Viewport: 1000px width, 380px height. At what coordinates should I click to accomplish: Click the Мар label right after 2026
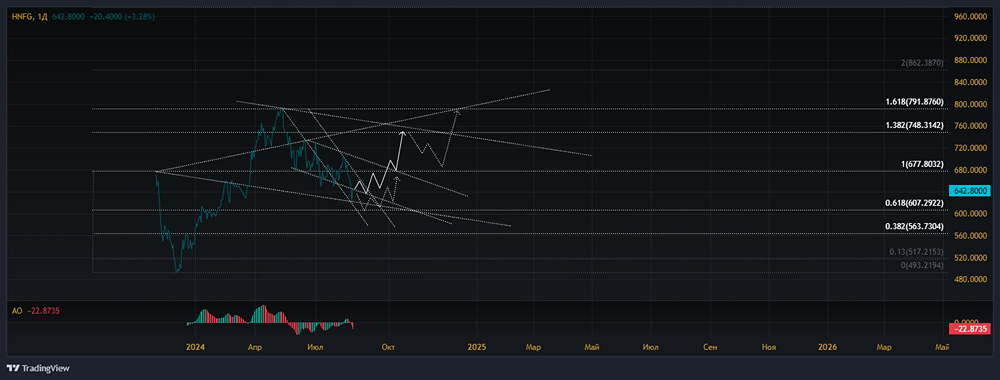pyautogui.click(x=884, y=347)
